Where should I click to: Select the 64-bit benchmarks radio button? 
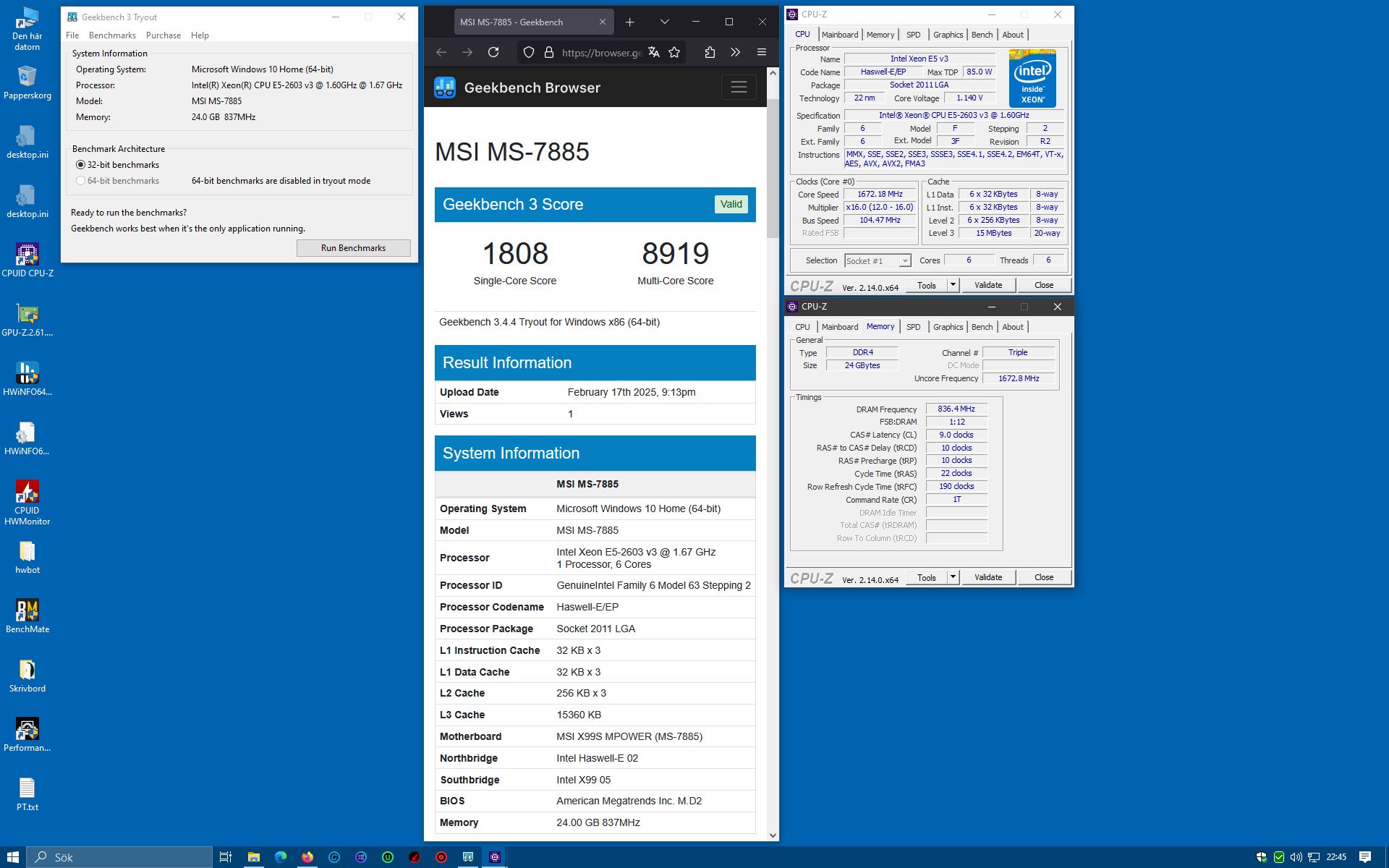coord(80,181)
